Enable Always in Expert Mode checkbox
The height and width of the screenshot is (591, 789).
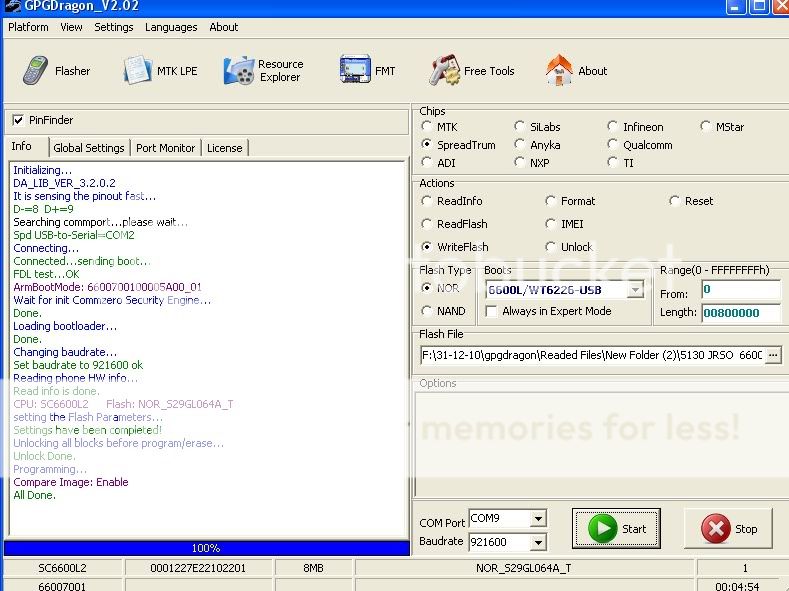tap(492, 311)
